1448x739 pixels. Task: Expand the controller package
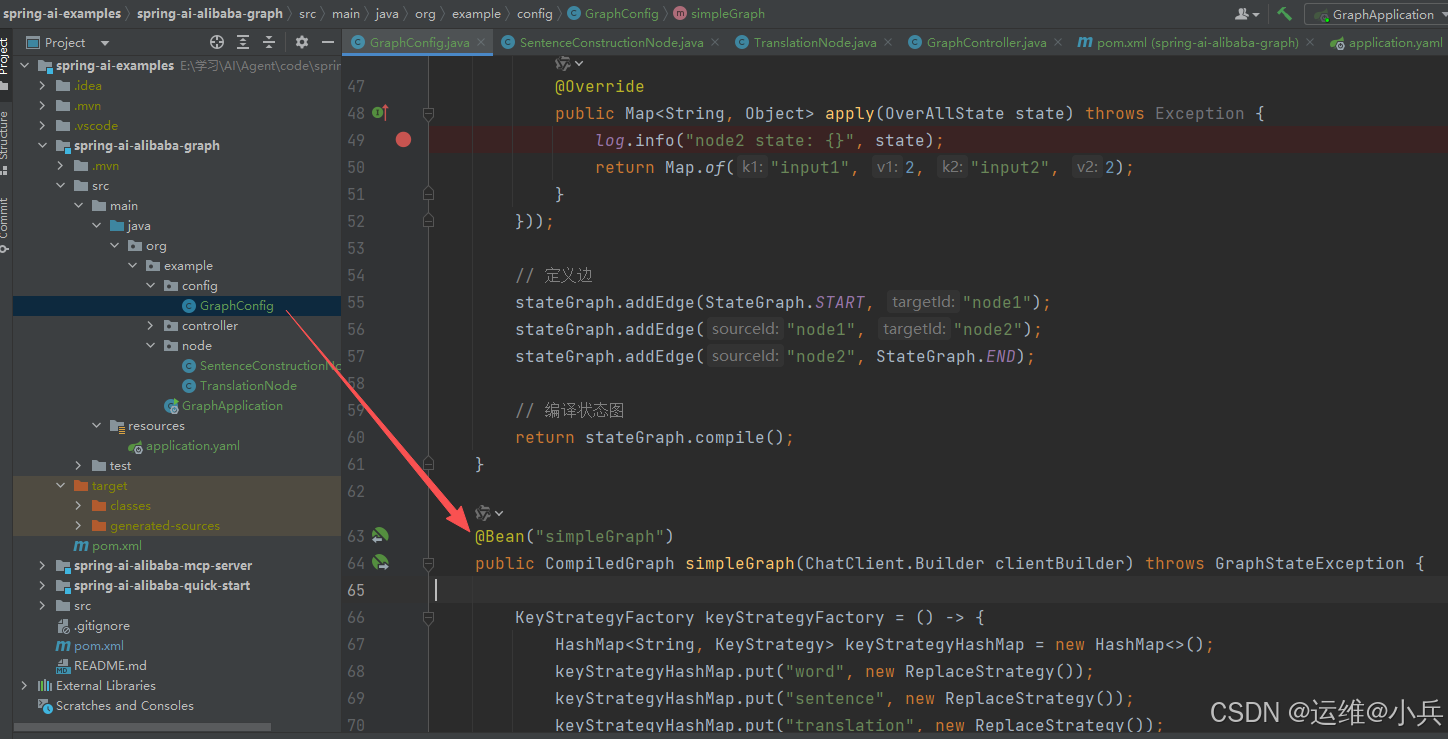[150, 325]
